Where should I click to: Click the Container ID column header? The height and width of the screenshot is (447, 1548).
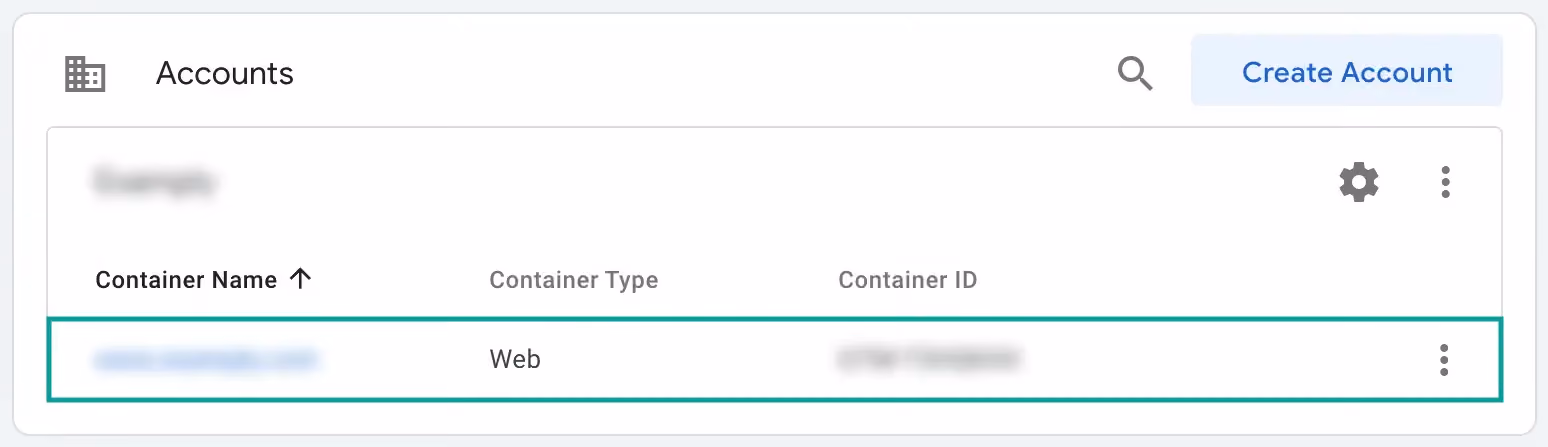907,280
